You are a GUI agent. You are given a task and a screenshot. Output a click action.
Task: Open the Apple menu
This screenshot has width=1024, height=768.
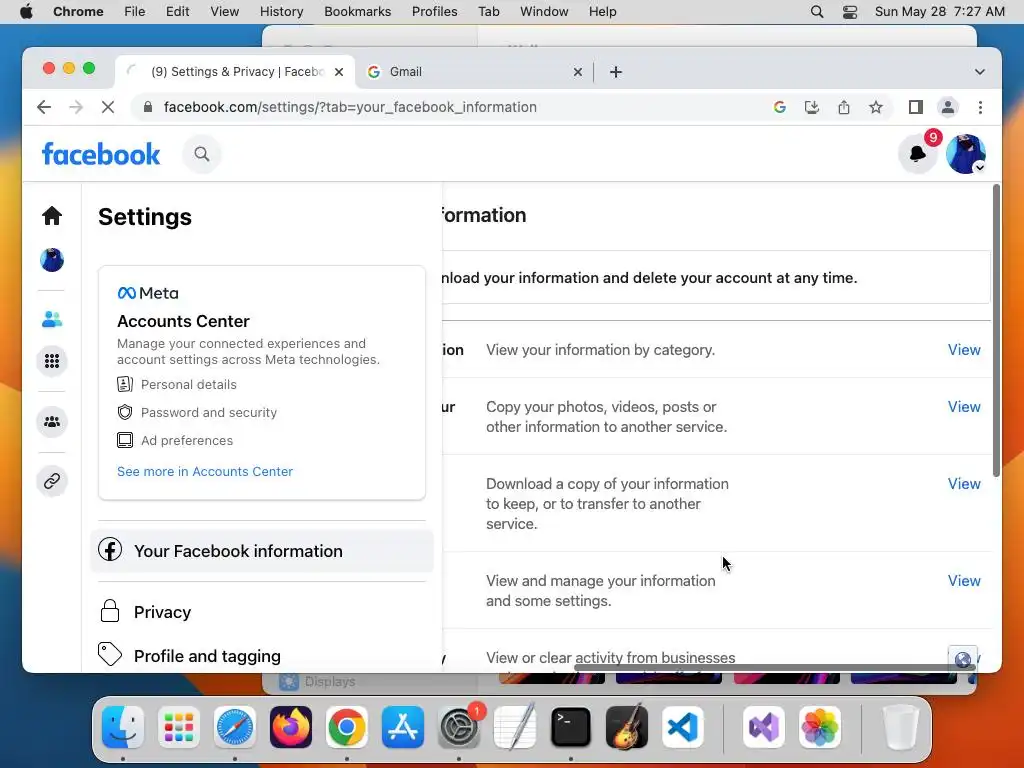tap(26, 12)
